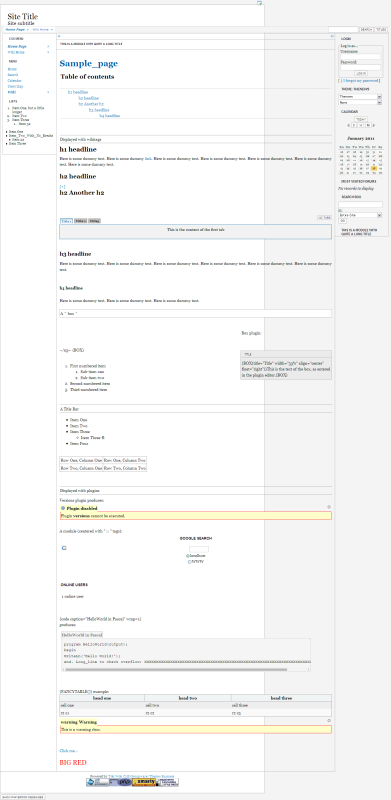
Task: Click the Log in button
Action: 360,73
